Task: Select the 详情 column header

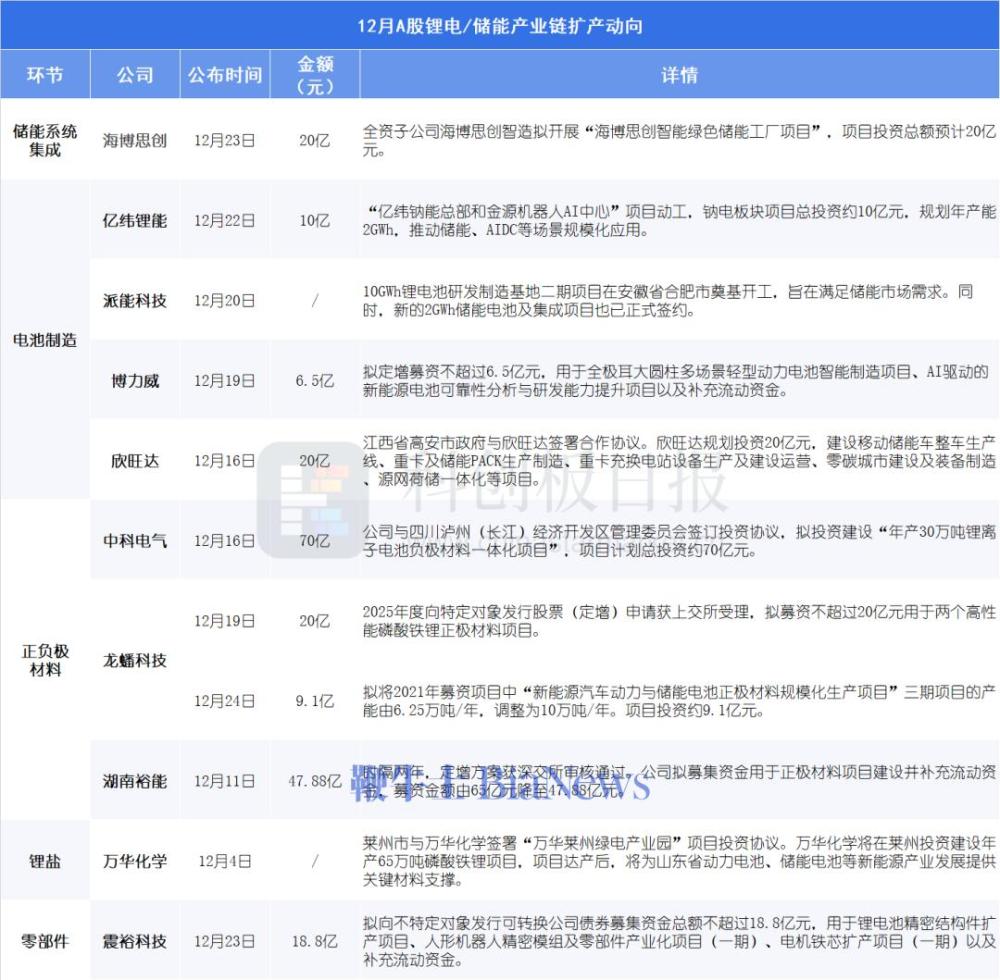Action: click(x=681, y=74)
